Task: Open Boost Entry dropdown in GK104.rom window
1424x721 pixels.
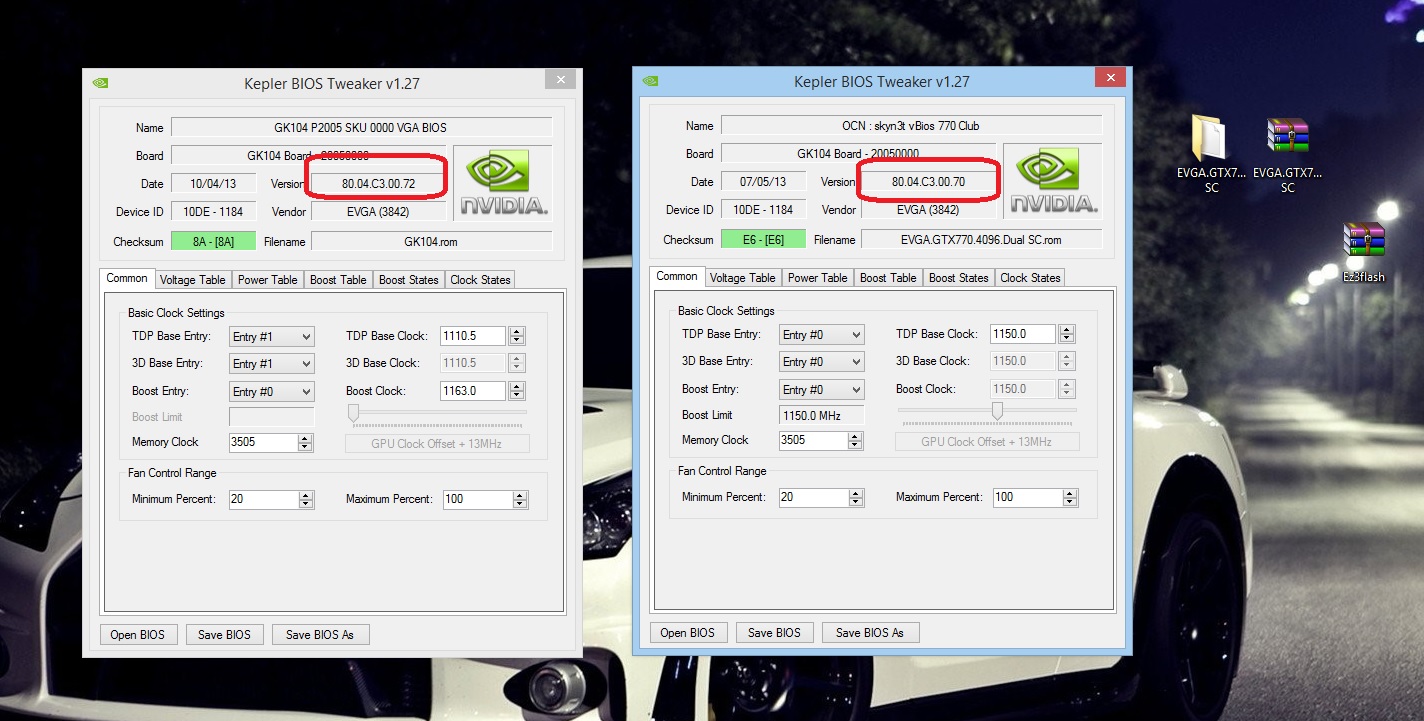Action: tap(272, 392)
